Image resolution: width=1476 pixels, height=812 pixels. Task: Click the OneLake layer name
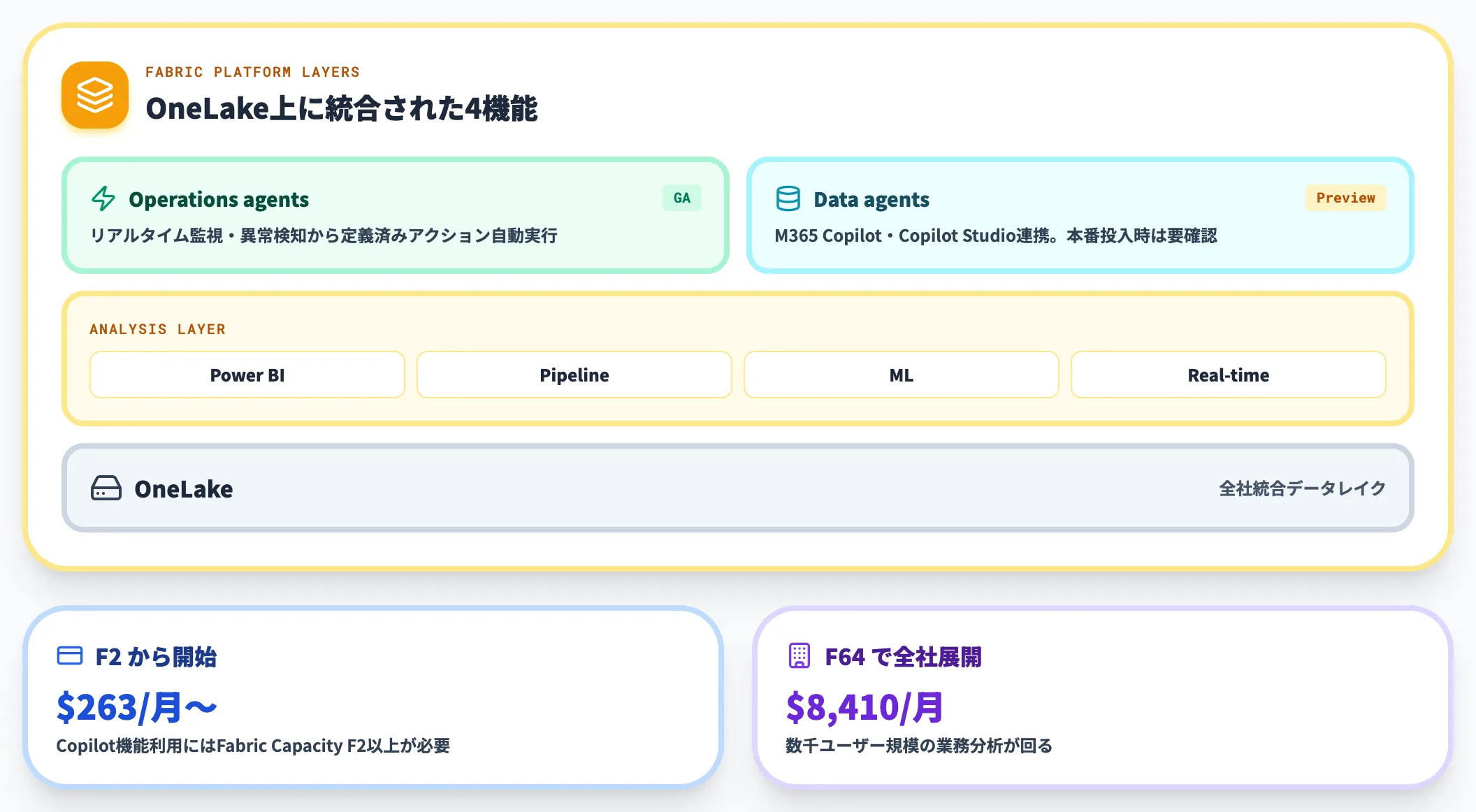click(184, 488)
